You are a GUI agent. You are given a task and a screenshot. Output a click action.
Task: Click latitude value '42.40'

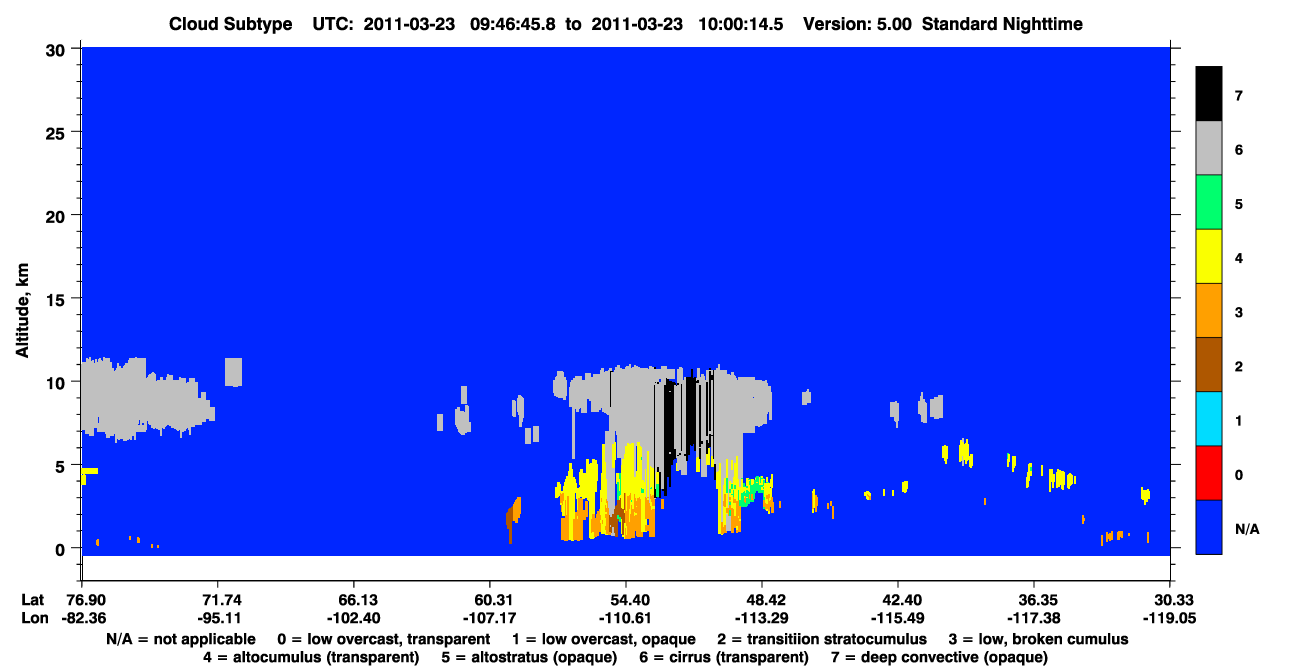tap(898, 599)
